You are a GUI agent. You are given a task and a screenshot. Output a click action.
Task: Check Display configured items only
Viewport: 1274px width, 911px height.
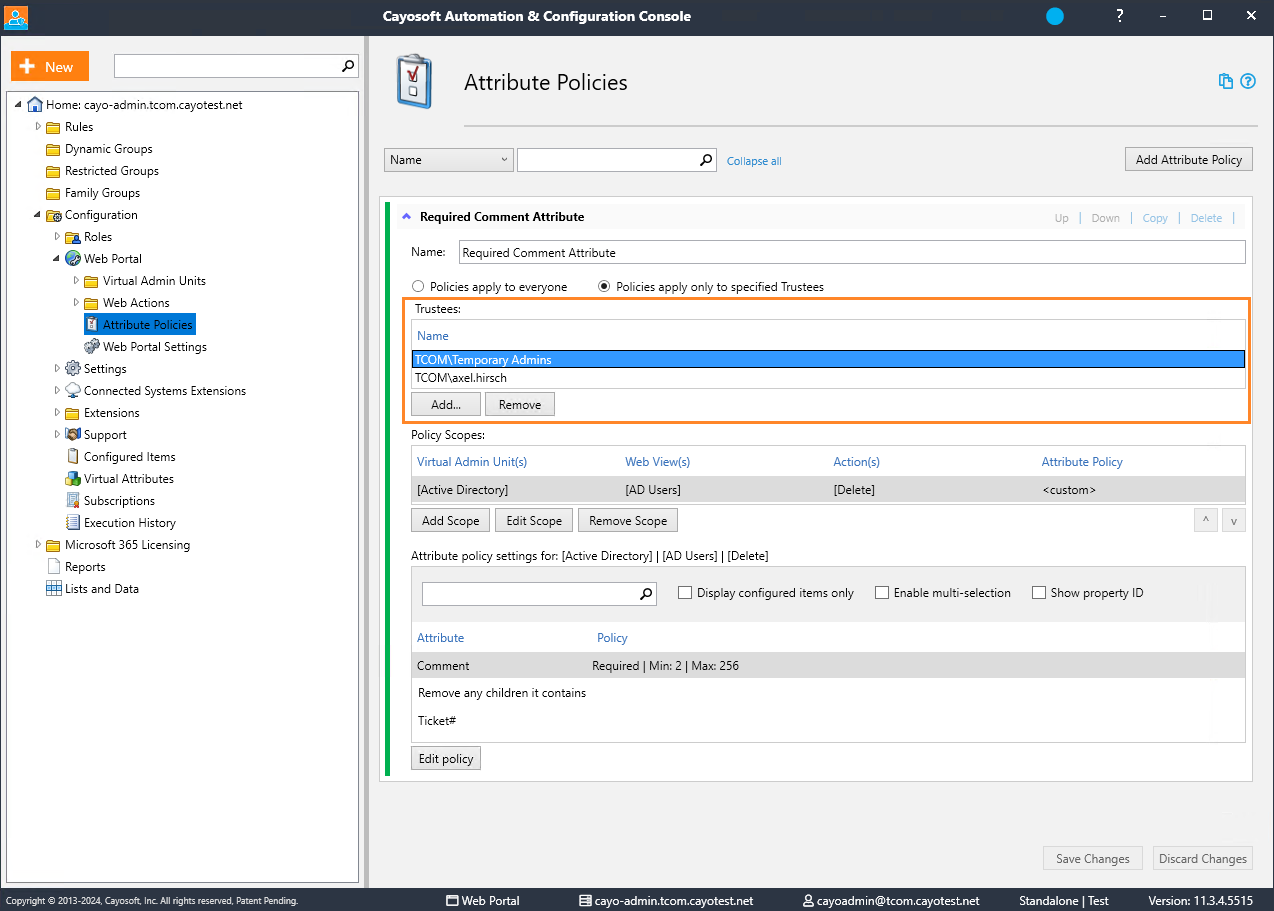(x=685, y=593)
